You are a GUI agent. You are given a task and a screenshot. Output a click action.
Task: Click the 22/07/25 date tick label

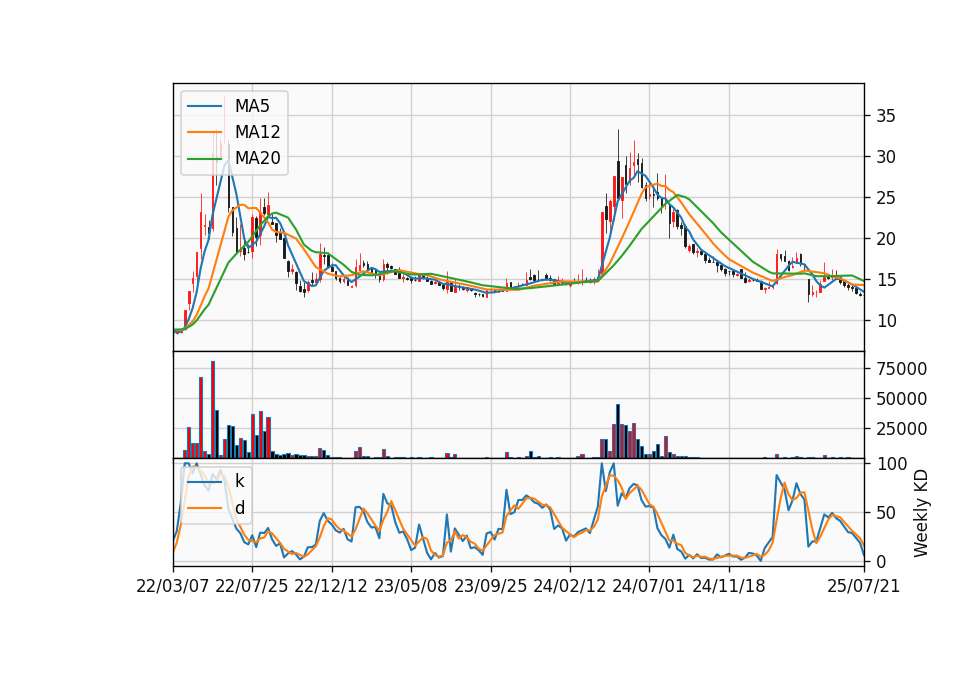(x=252, y=586)
